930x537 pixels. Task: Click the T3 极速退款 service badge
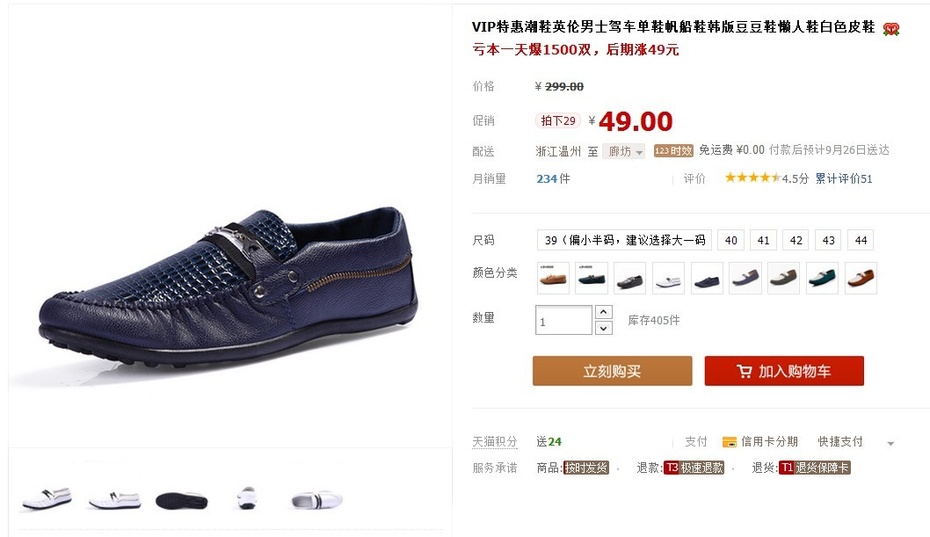pyautogui.click(x=694, y=468)
